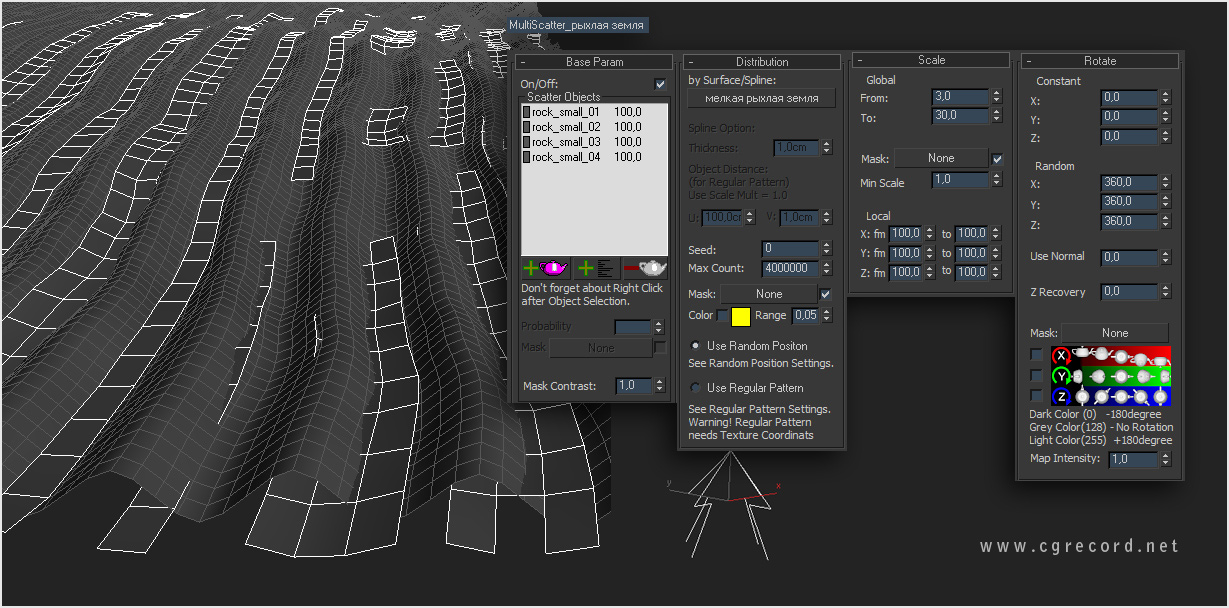Click the Constant X rotation field

[1129, 98]
